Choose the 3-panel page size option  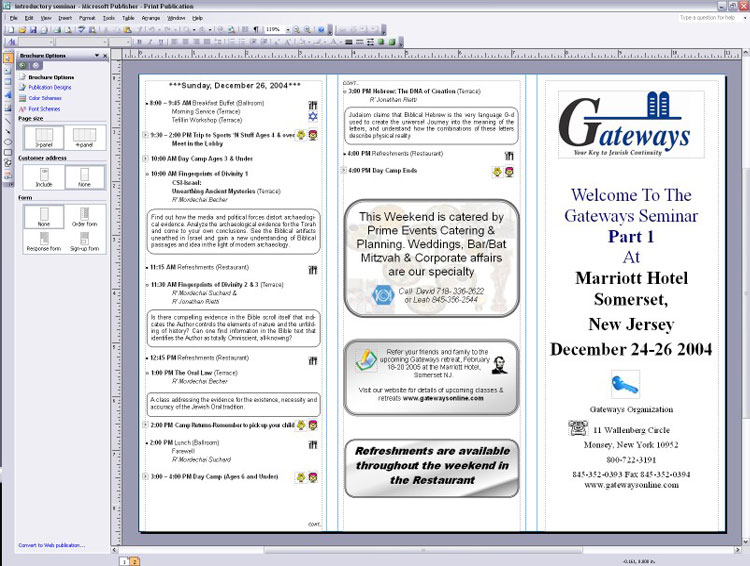(44, 138)
